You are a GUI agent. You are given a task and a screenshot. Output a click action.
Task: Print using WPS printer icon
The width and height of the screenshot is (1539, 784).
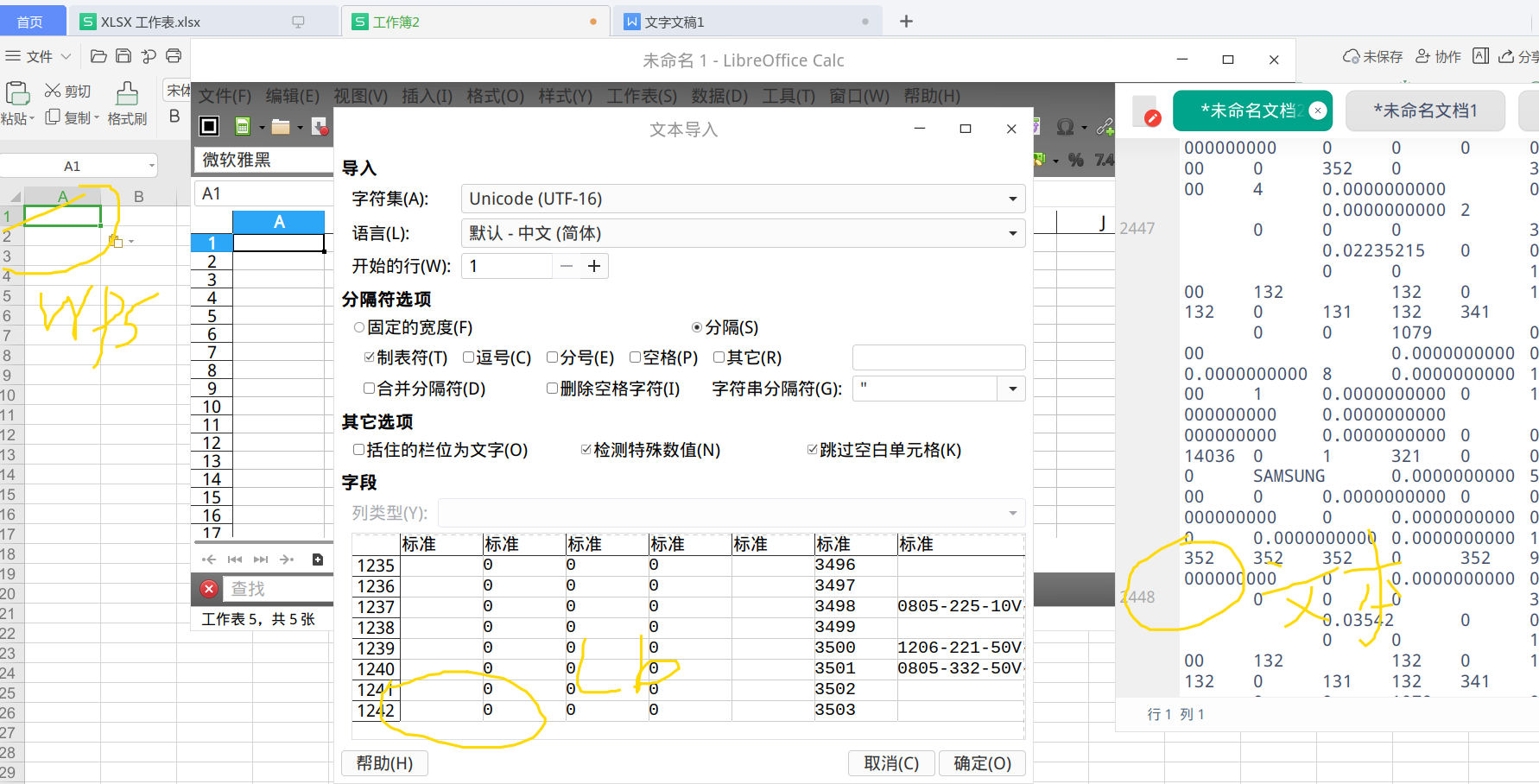pos(174,56)
